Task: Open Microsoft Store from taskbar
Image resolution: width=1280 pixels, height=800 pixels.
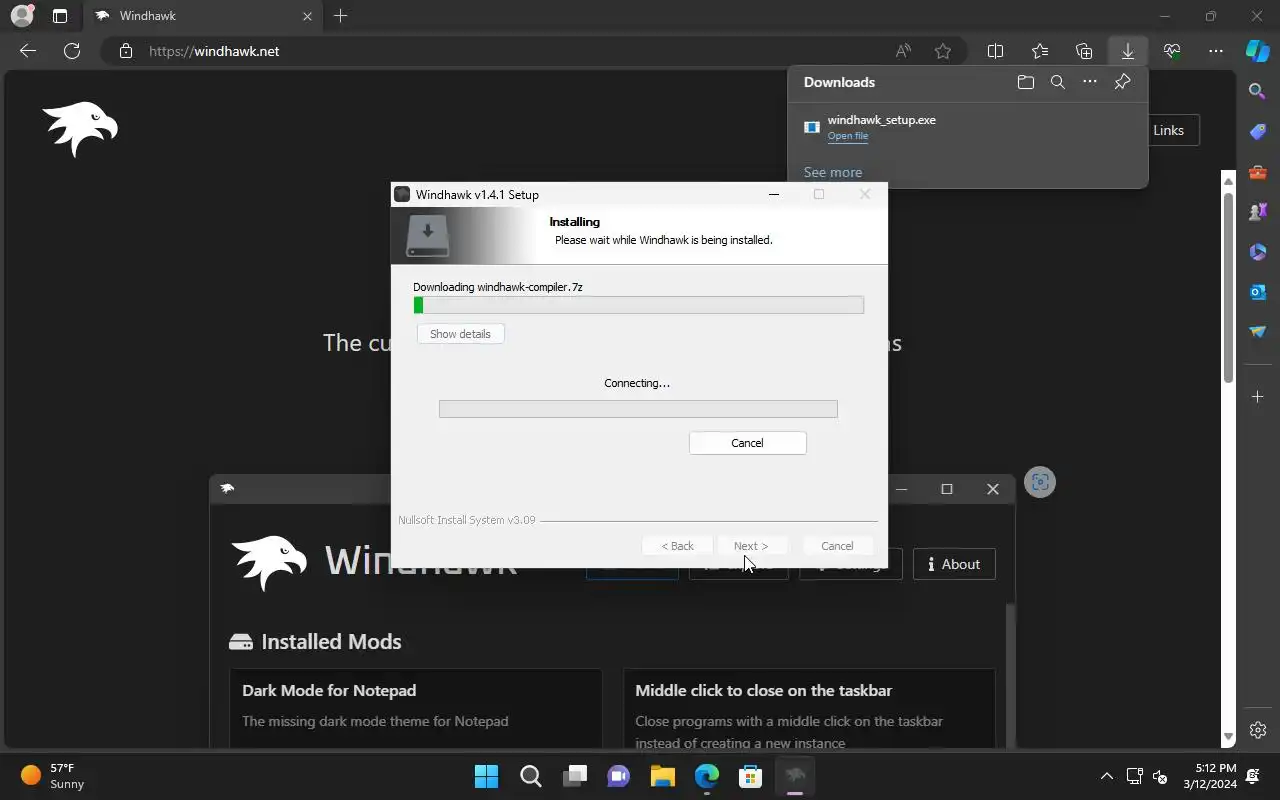Action: coord(751,776)
